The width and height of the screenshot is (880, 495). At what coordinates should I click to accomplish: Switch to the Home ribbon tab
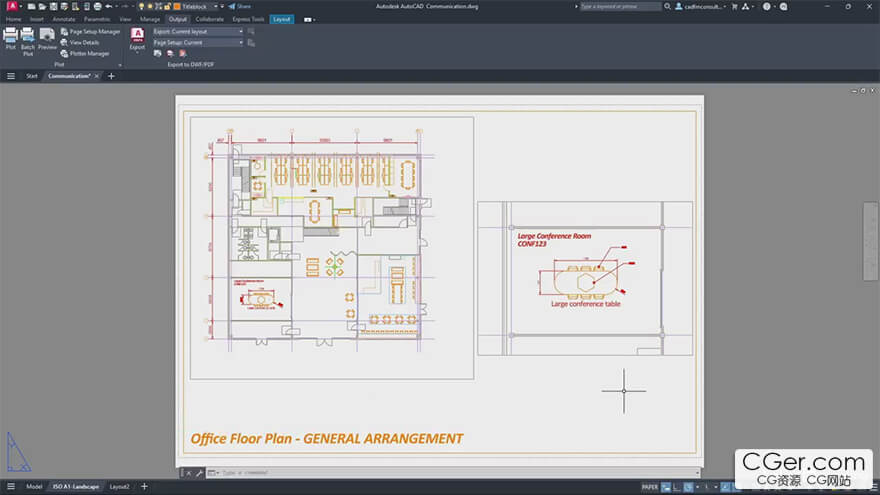(13, 20)
